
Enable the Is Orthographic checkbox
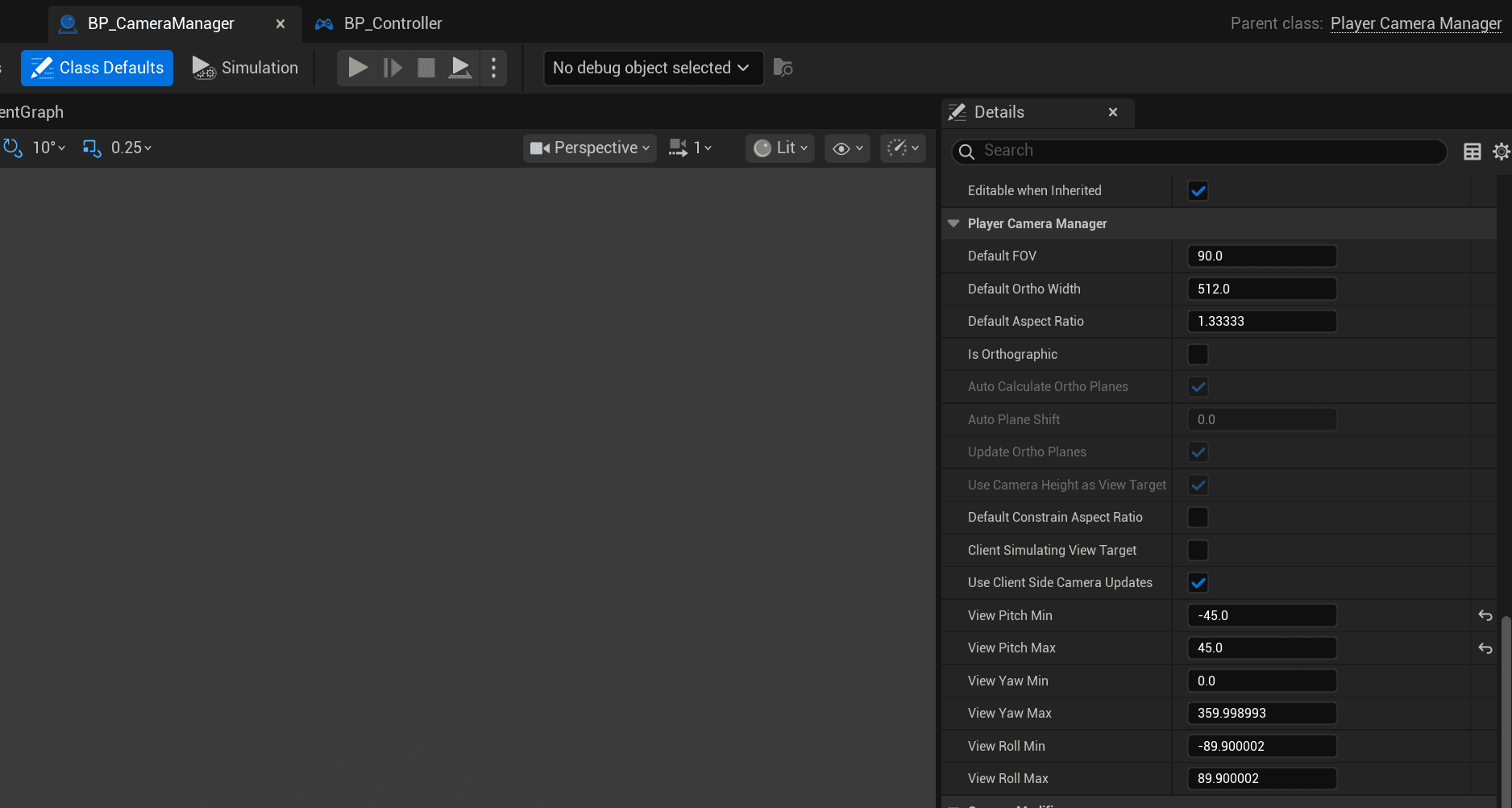1198,355
